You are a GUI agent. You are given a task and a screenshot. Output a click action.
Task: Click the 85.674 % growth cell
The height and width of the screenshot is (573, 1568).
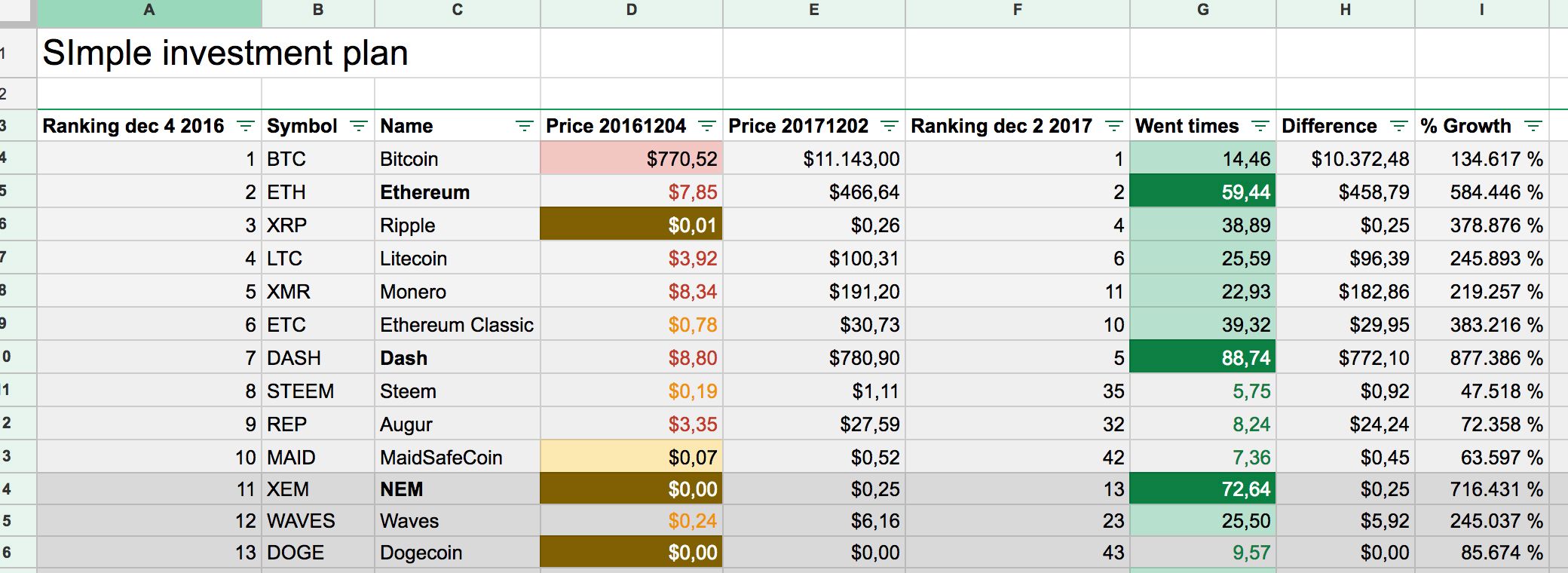(1482, 553)
